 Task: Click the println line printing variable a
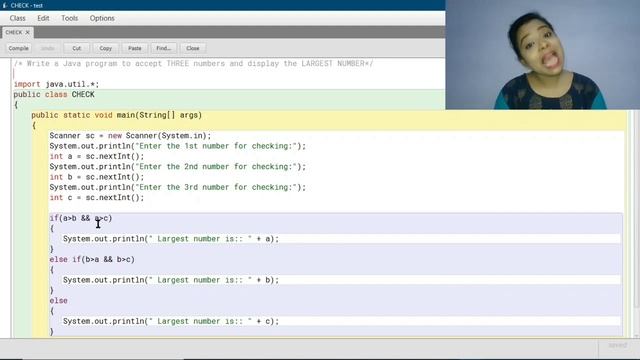pos(171,239)
